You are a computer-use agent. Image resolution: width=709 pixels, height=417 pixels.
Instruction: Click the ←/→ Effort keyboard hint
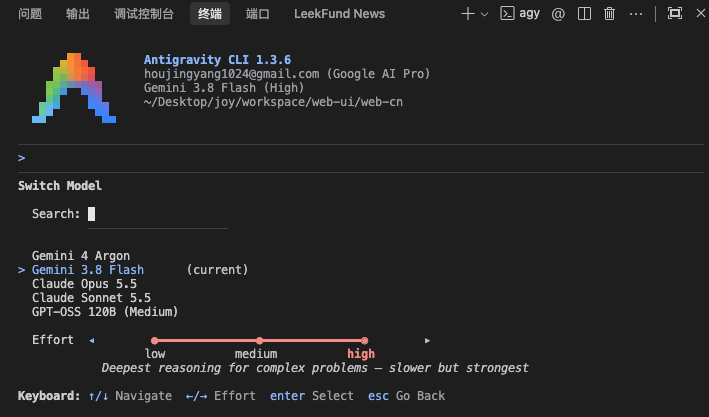221,396
